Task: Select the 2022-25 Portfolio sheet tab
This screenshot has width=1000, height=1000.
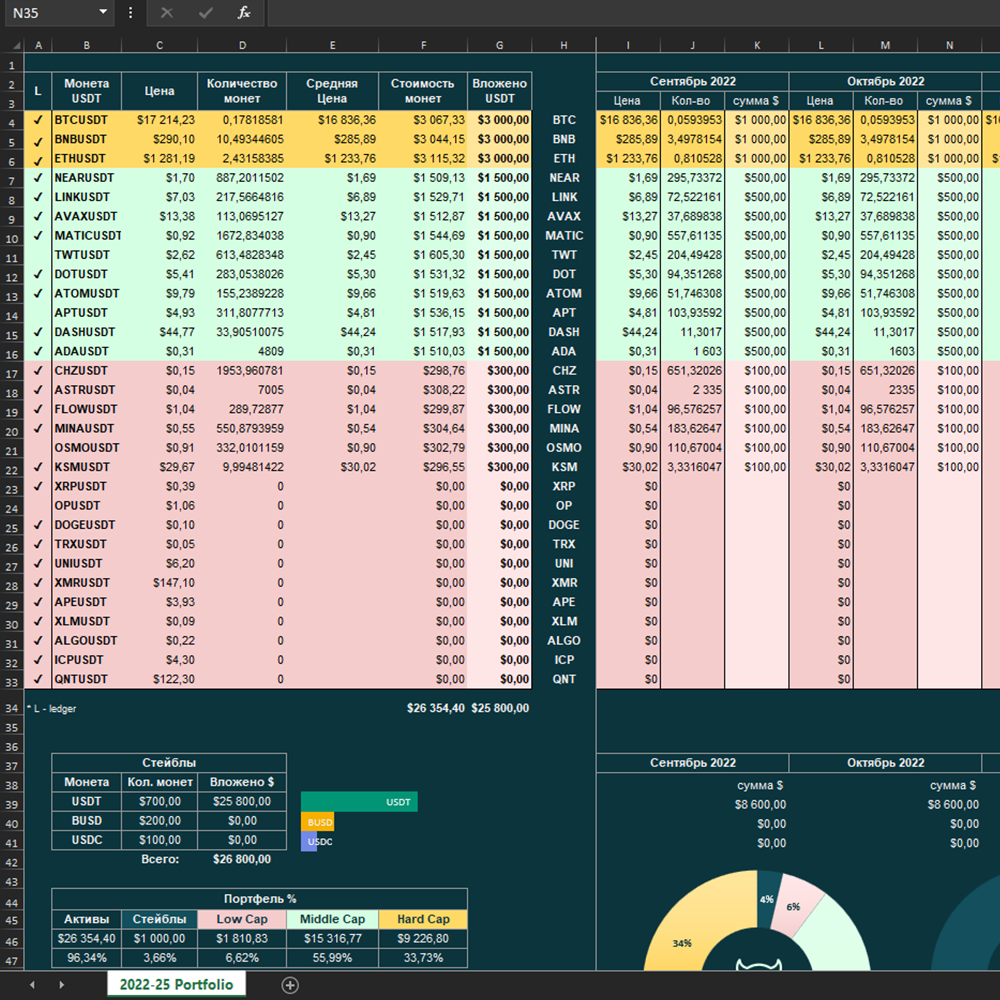Action: 176,984
